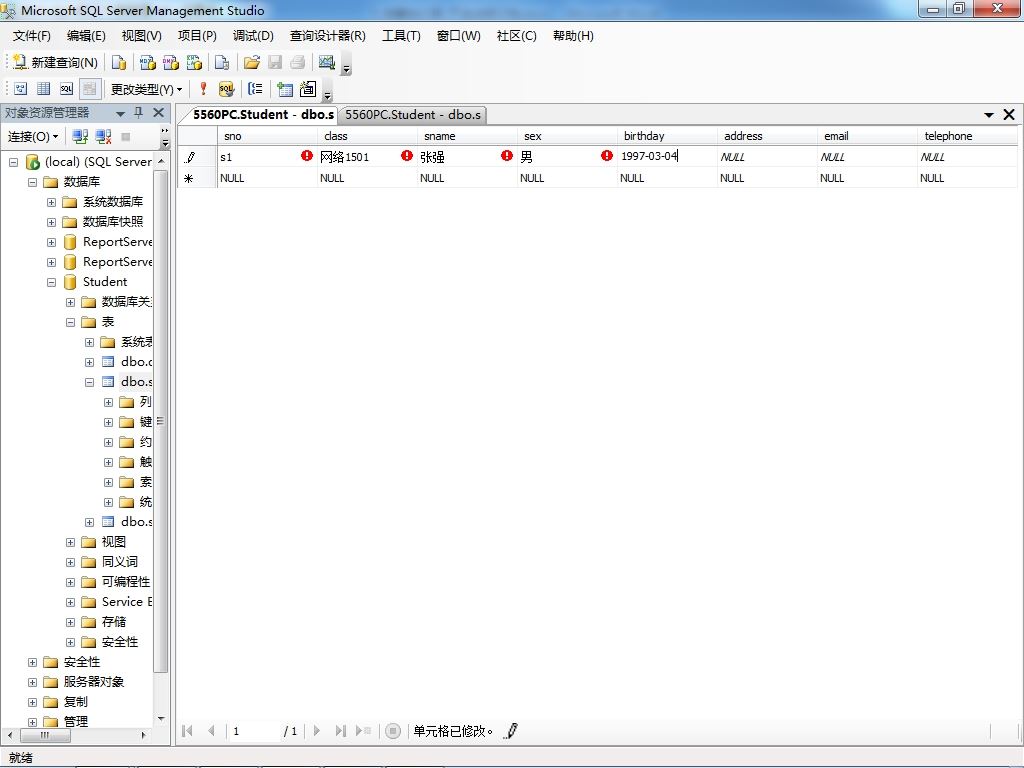Click the birthday cell 1997-03-04
The width and height of the screenshot is (1024, 768).
coord(667,156)
